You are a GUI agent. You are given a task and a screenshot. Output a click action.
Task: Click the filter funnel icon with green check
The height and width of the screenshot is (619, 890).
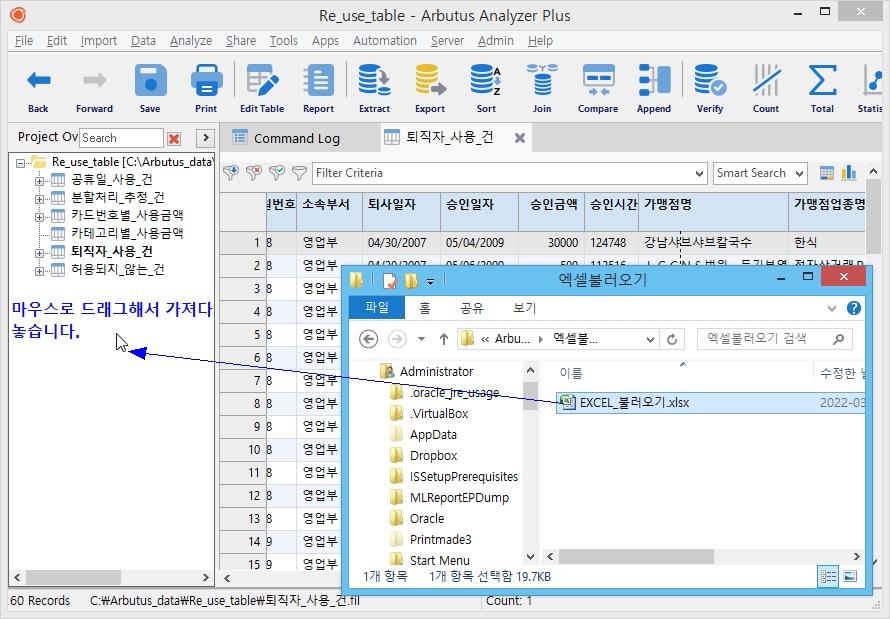click(x=276, y=173)
